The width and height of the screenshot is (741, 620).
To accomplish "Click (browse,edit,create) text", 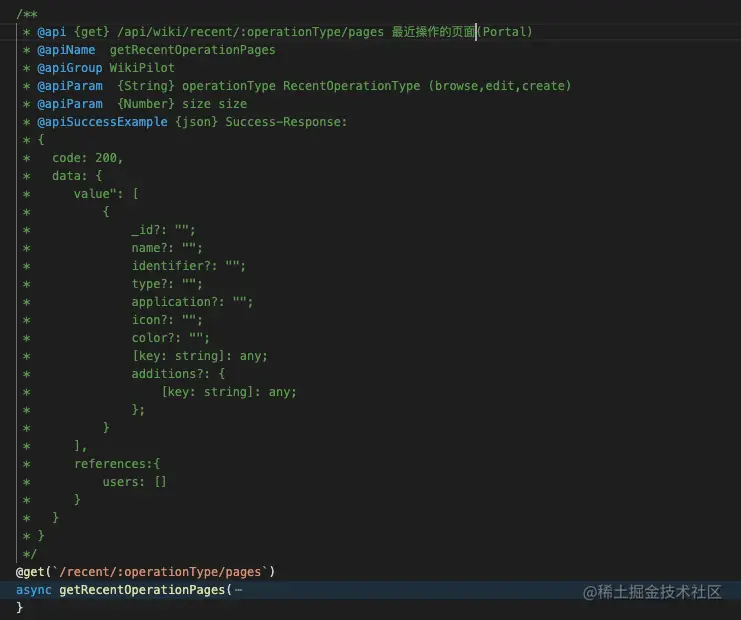I will point(500,86).
